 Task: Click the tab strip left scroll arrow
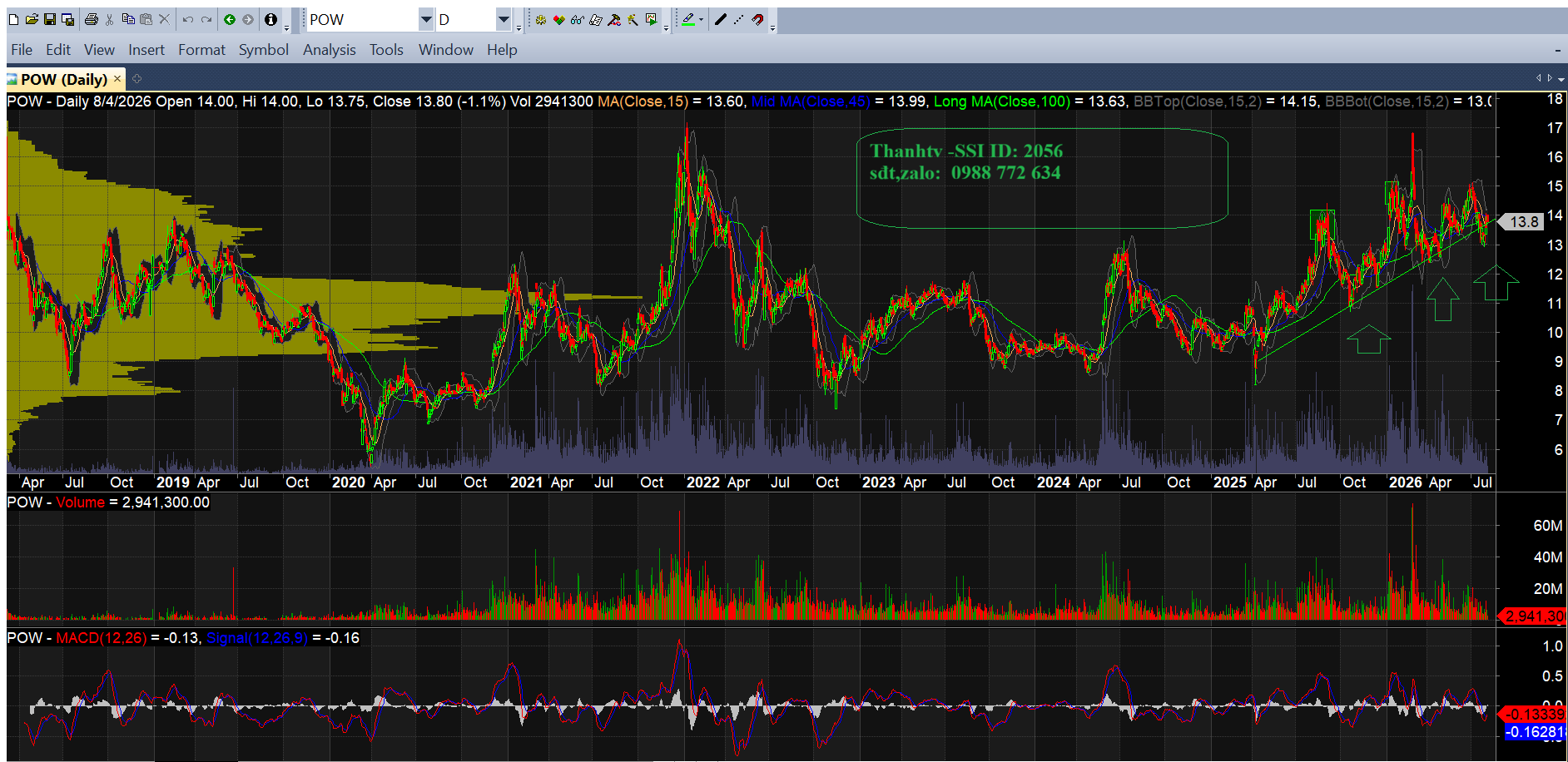point(1539,78)
